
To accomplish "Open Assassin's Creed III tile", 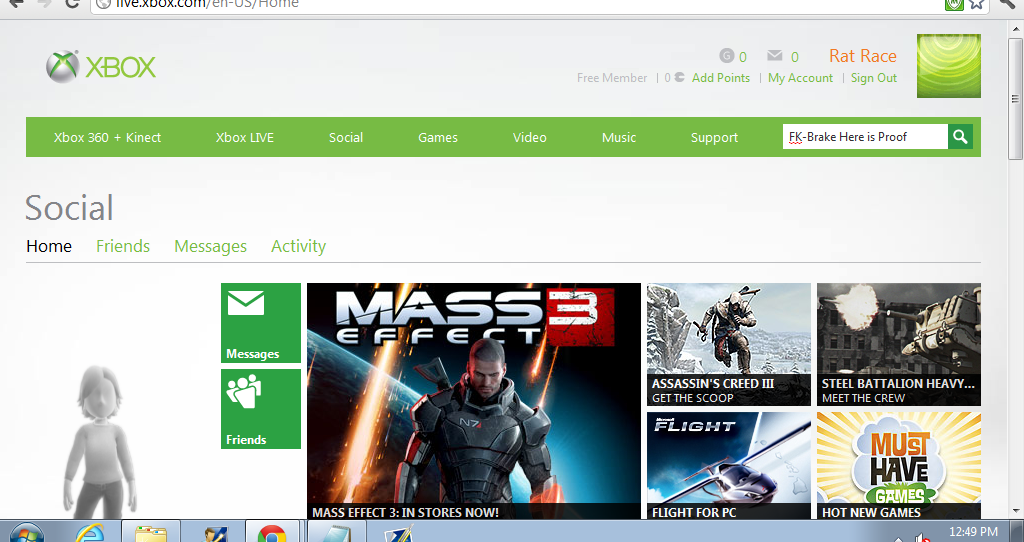I will 729,344.
